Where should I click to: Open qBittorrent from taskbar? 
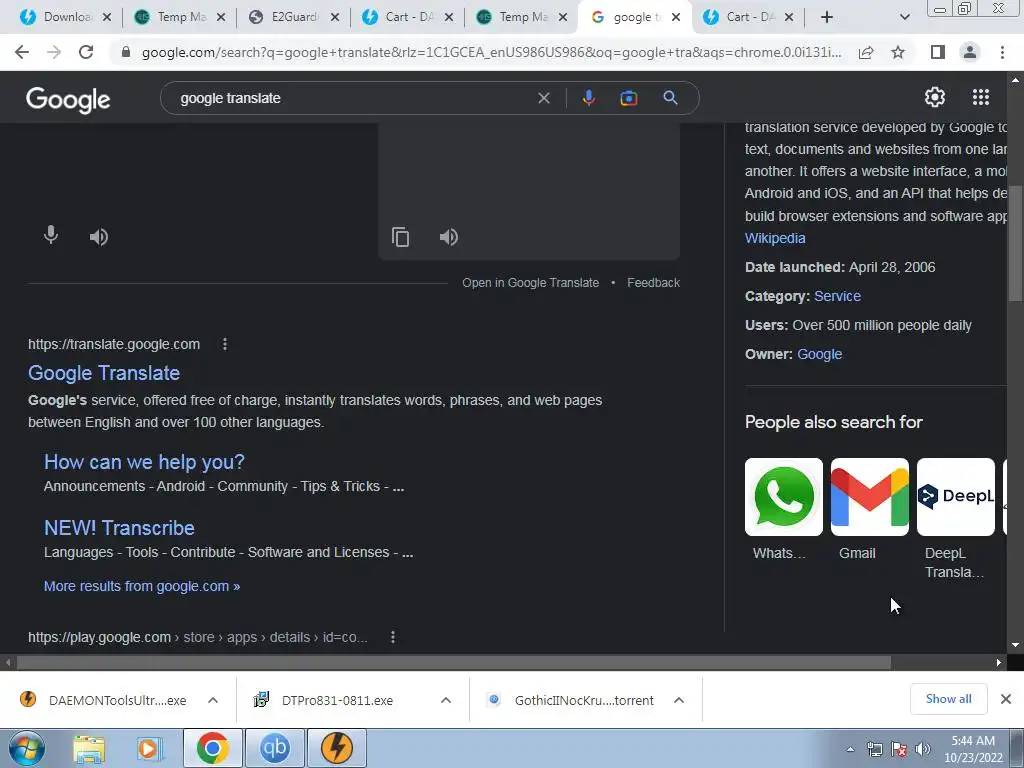coord(274,748)
